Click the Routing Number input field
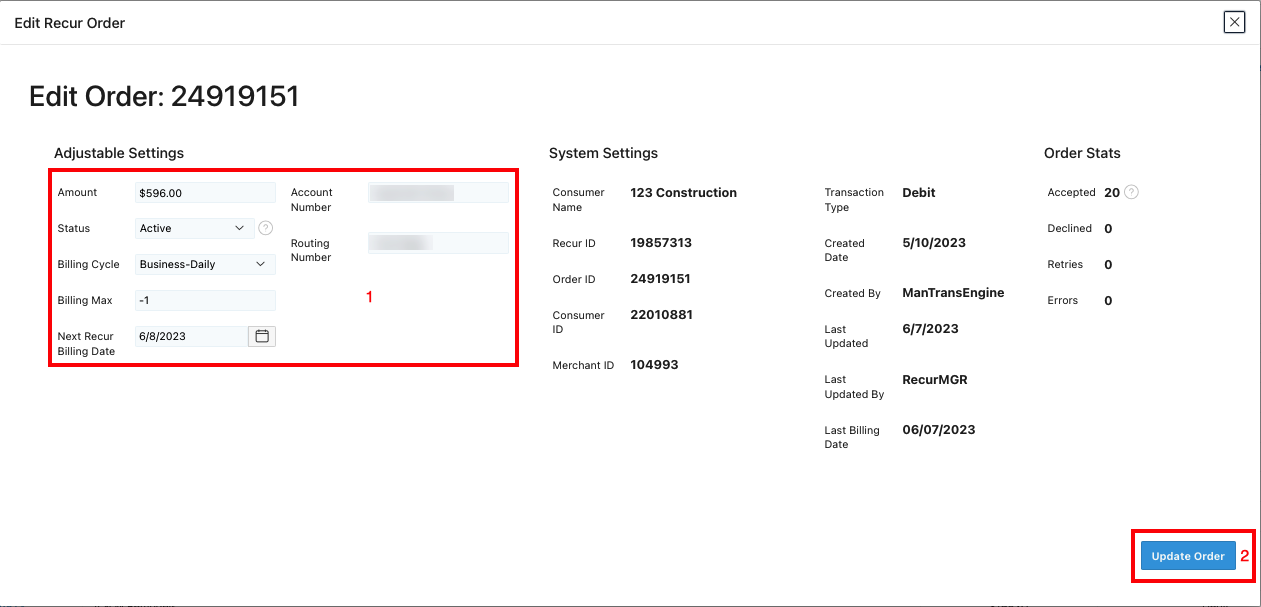Image resolution: width=1261 pixels, height=607 pixels. 438,242
